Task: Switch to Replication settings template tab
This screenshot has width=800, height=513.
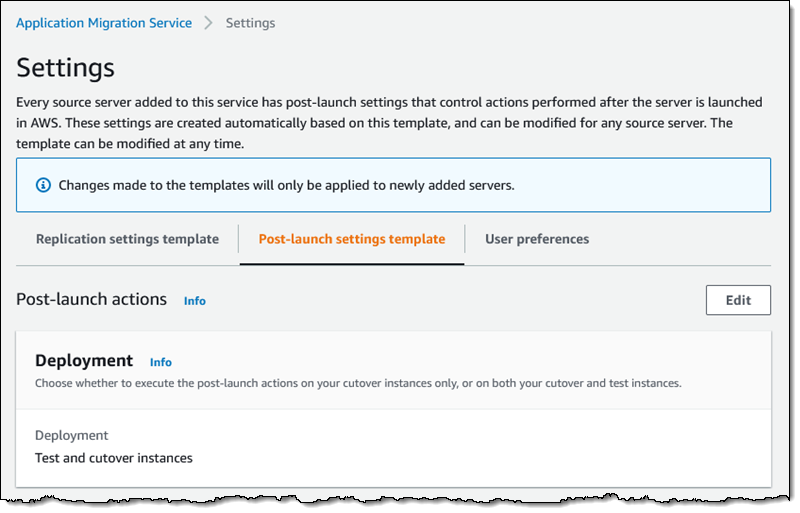Action: (x=127, y=239)
